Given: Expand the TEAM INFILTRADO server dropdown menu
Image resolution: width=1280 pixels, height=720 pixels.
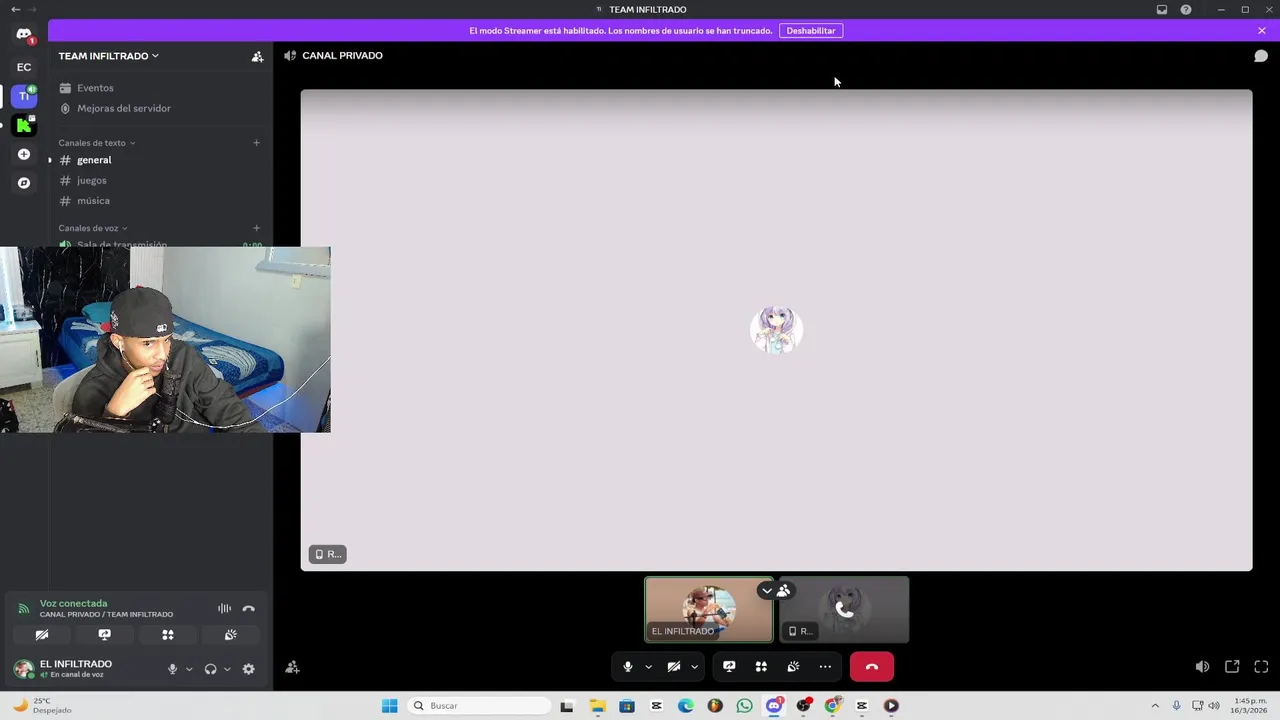Looking at the screenshot, I should [x=108, y=56].
